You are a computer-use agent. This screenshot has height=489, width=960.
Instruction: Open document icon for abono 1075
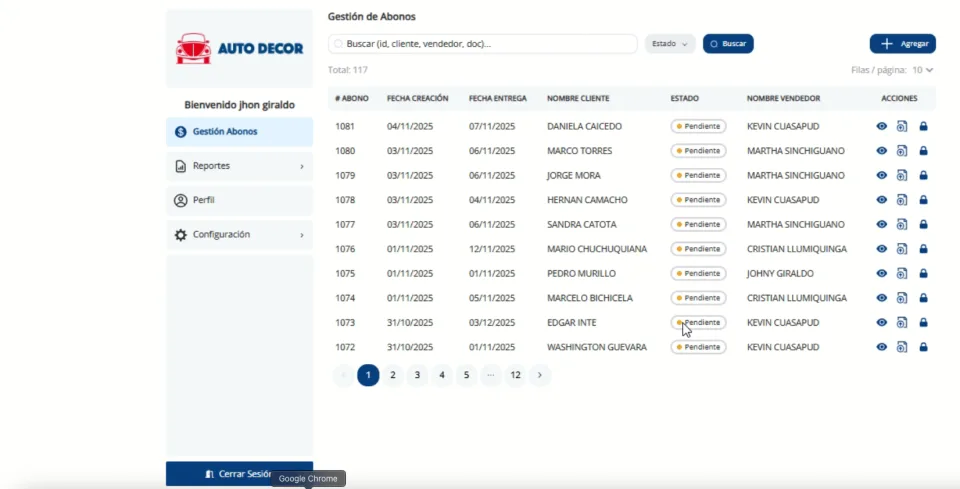[902, 273]
